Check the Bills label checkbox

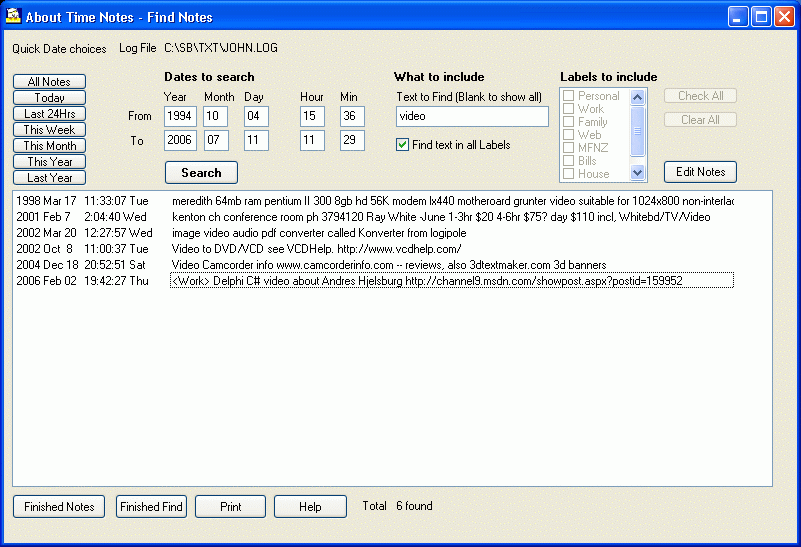coord(569,161)
